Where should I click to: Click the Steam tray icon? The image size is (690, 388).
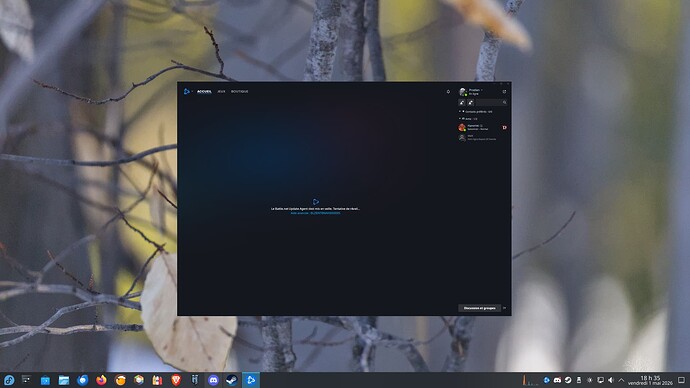click(x=568, y=380)
